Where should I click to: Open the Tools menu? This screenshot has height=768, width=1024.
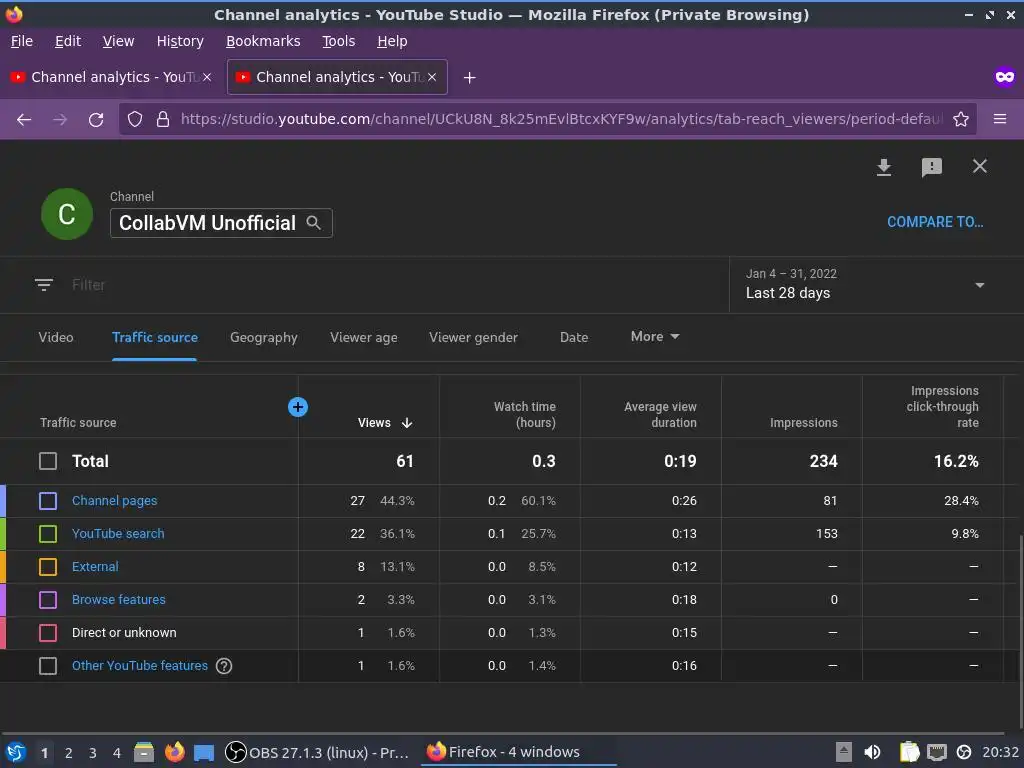click(x=338, y=41)
